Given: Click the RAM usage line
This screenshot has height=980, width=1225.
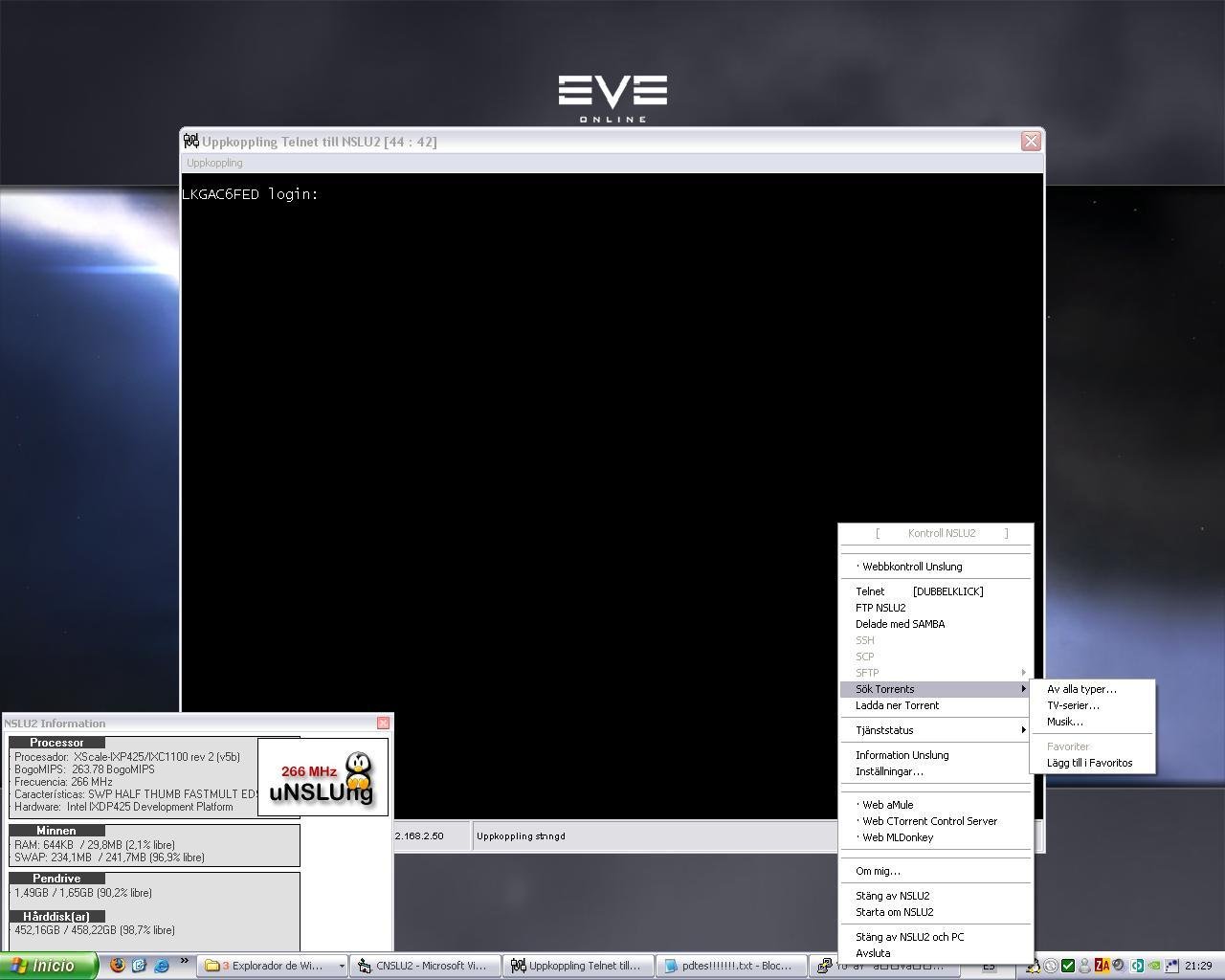Looking at the screenshot, I should coord(95,845).
